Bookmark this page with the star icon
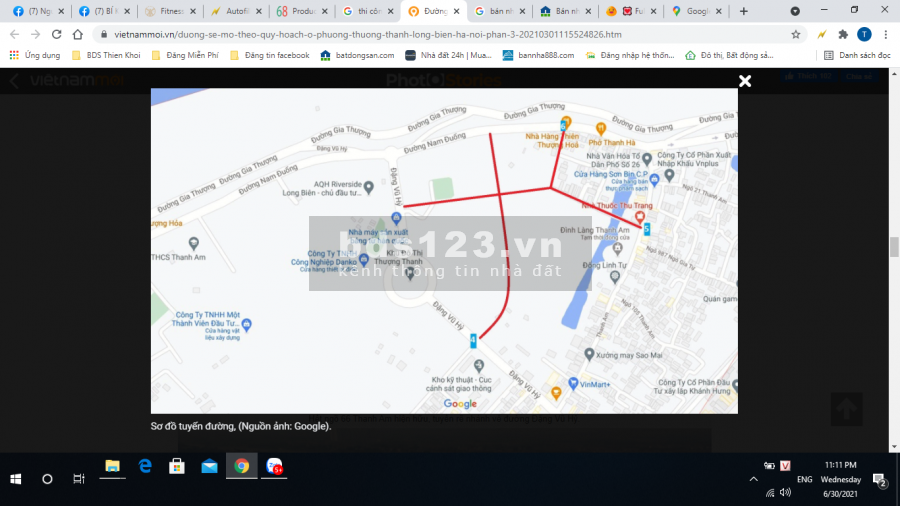Image resolution: width=900 pixels, height=506 pixels. coord(796,34)
